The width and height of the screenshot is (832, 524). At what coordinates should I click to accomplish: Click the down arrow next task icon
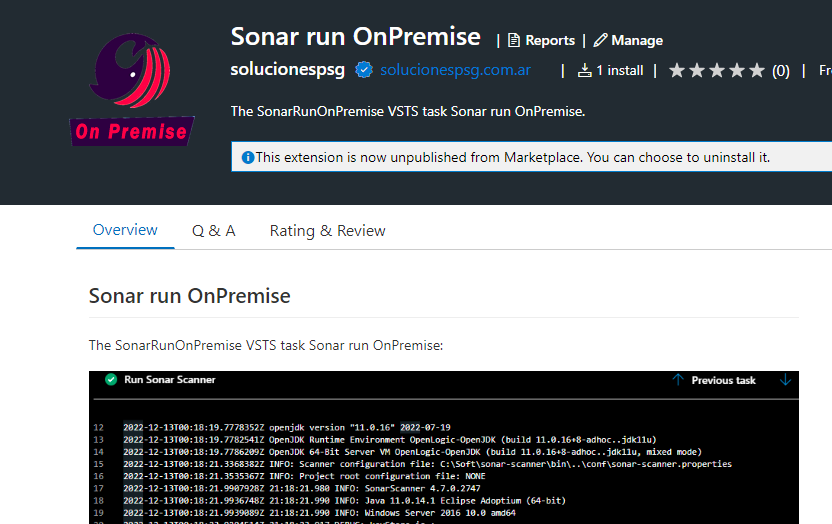point(785,380)
